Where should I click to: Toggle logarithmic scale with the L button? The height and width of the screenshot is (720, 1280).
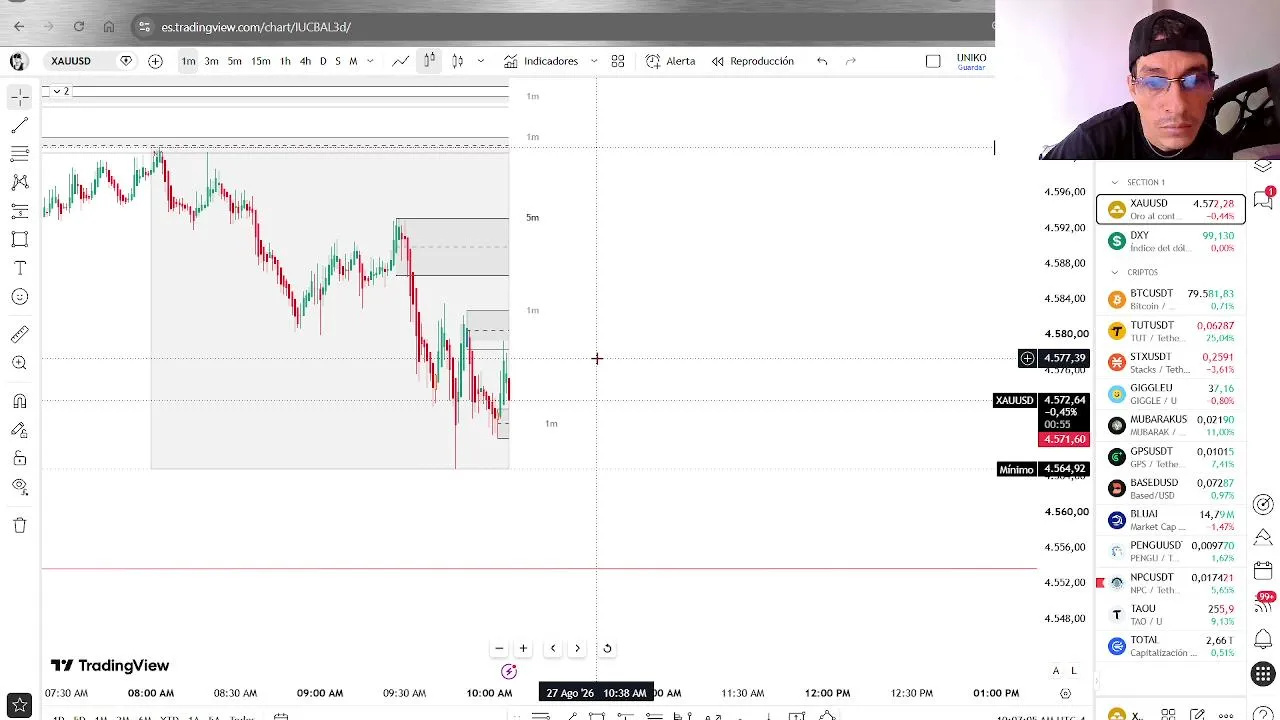[x=1074, y=671]
